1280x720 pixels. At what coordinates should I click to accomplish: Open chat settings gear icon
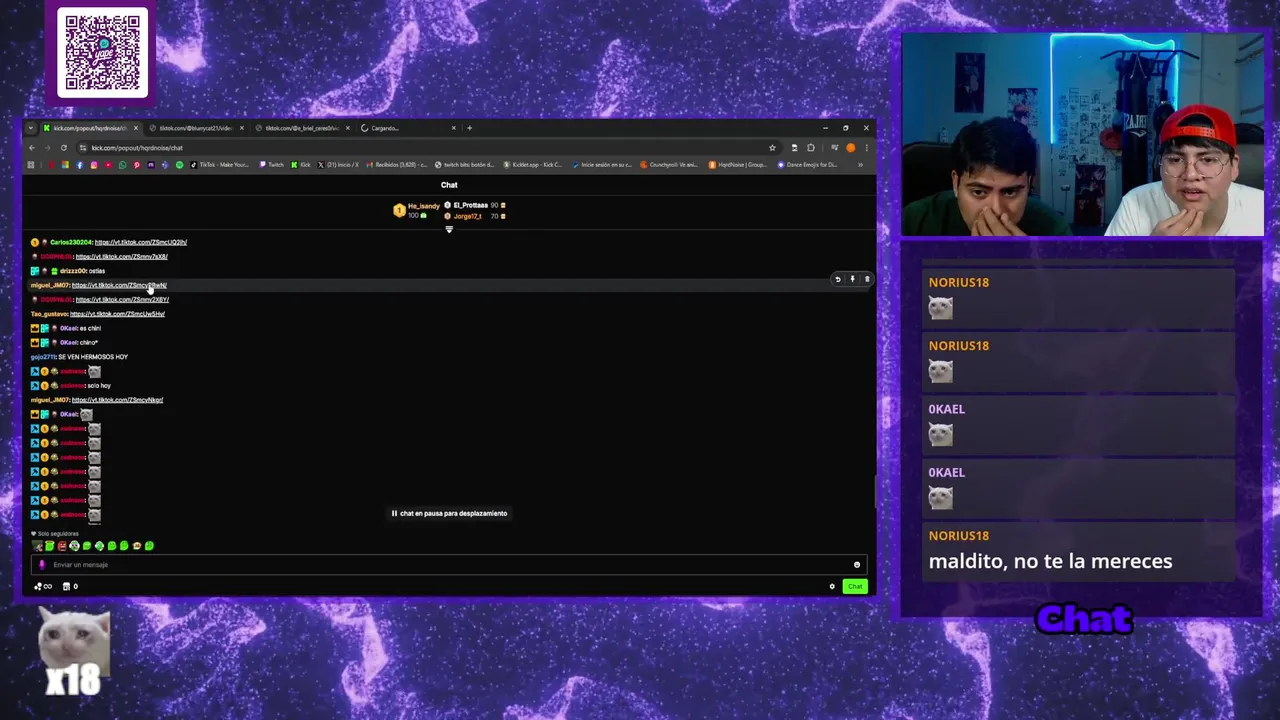832,587
